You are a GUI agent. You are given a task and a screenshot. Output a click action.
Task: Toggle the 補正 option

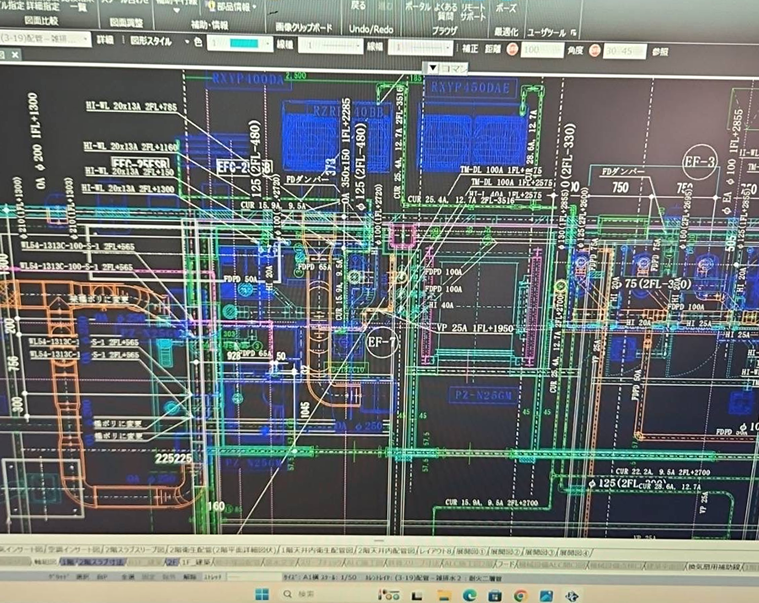pyautogui.click(x=469, y=47)
